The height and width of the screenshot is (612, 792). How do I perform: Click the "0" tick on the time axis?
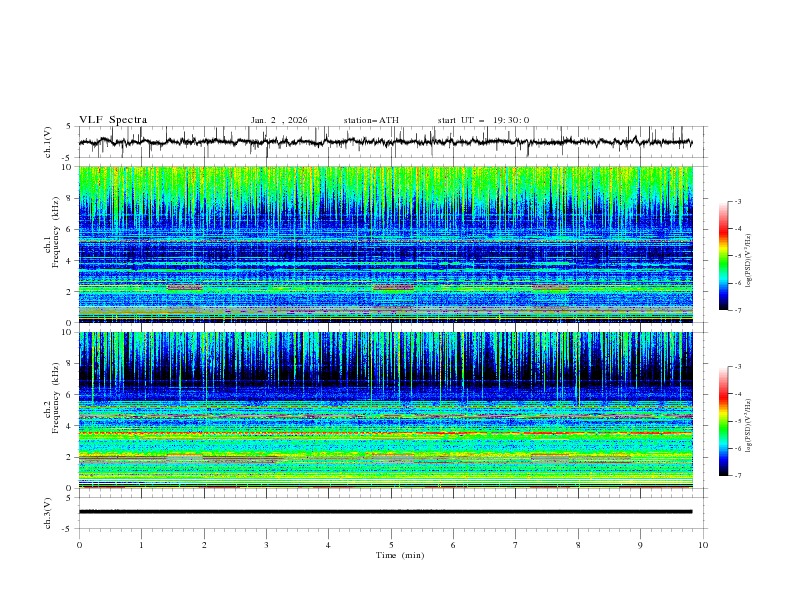coord(79,545)
